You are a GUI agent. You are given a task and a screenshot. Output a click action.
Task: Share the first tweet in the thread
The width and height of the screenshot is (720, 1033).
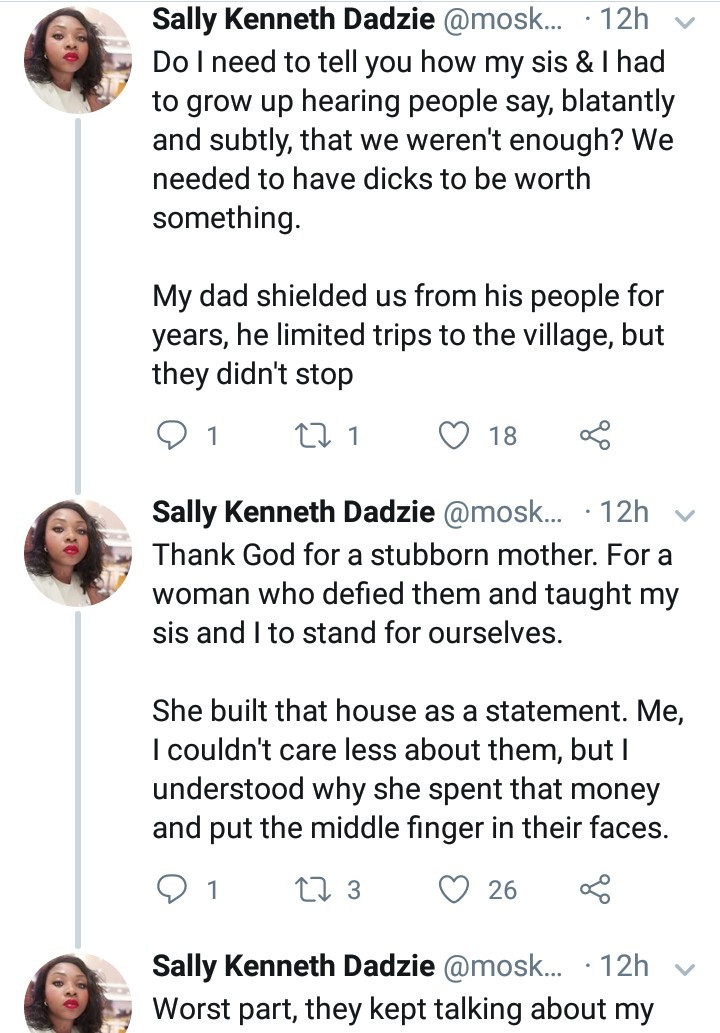pyautogui.click(x=594, y=434)
